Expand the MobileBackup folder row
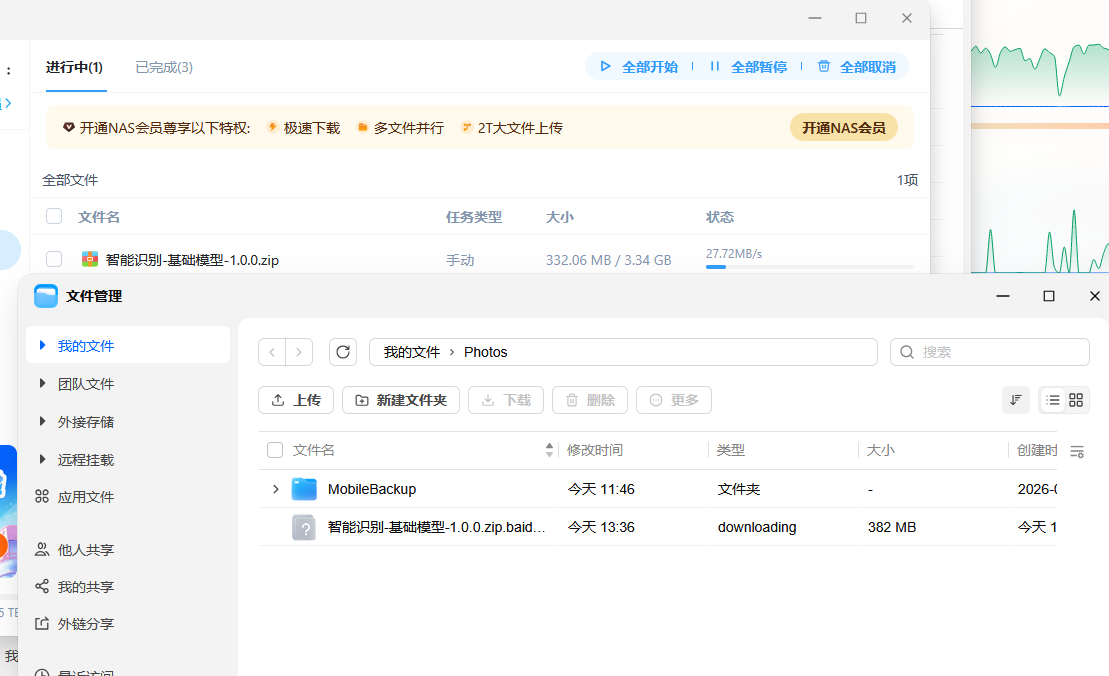The image size is (1109, 676). click(276, 489)
